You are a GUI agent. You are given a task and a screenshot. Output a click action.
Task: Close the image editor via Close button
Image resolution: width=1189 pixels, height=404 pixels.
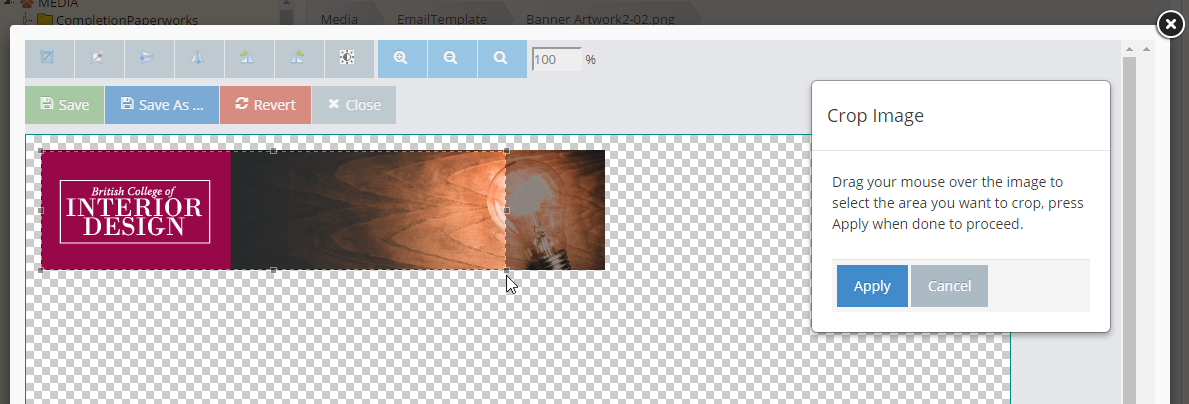[354, 105]
